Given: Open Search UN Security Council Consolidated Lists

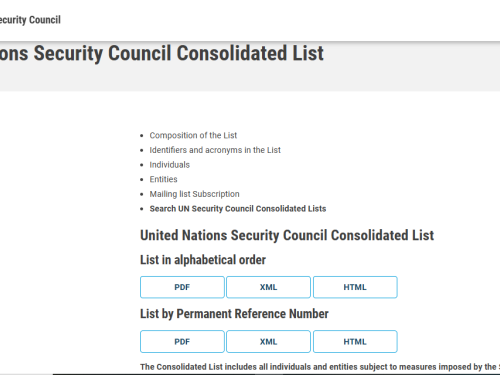Looking at the screenshot, I should pos(238,209).
